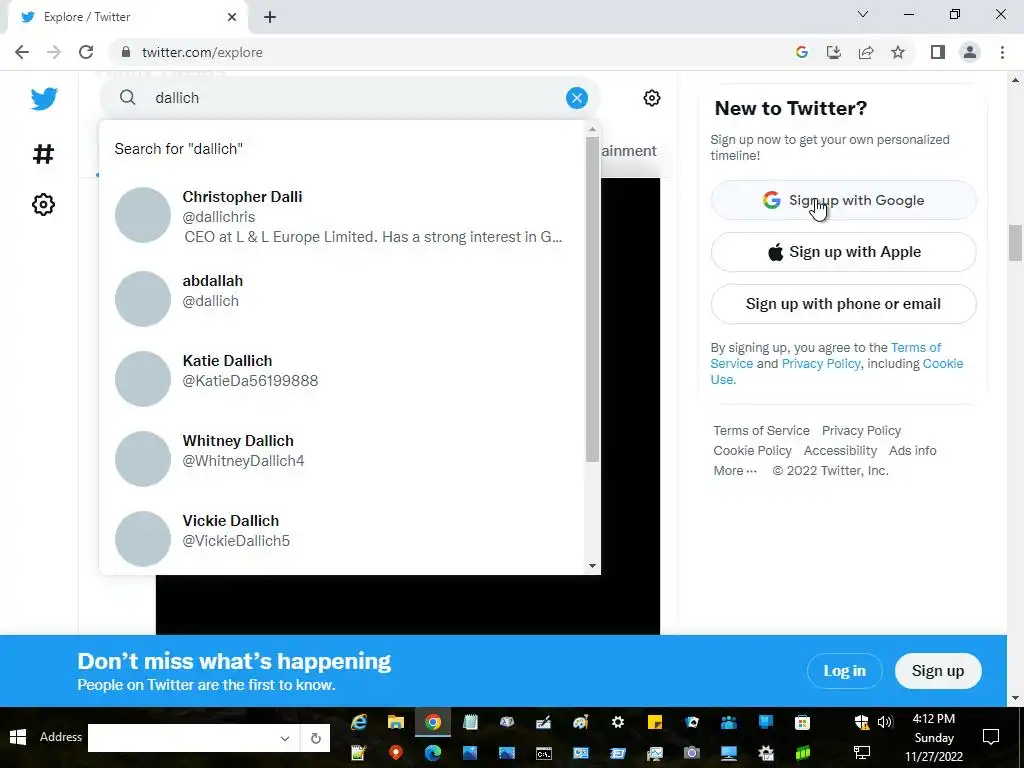
Task: Open Whitney Dallich suggestion
Action: pos(342,458)
